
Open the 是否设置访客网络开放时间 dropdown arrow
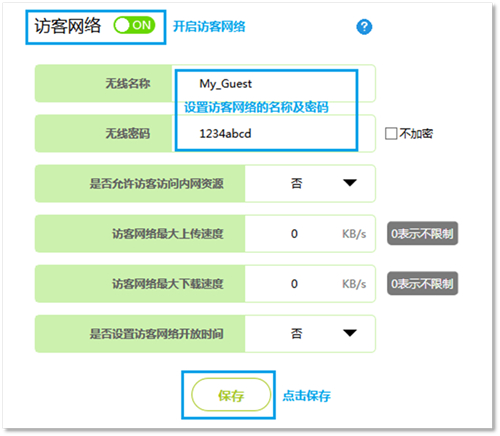click(350, 333)
